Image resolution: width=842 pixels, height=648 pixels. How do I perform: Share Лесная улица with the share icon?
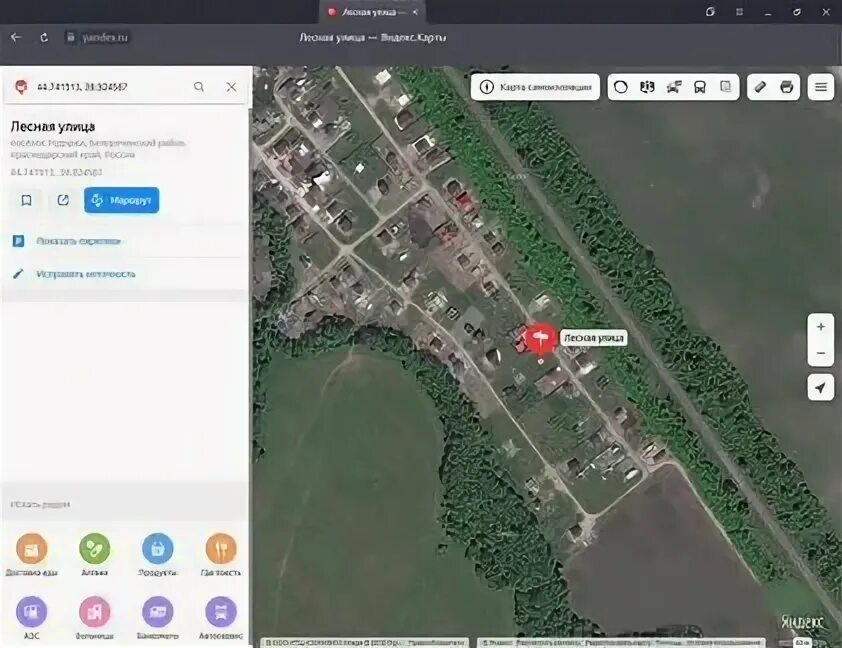tap(63, 200)
